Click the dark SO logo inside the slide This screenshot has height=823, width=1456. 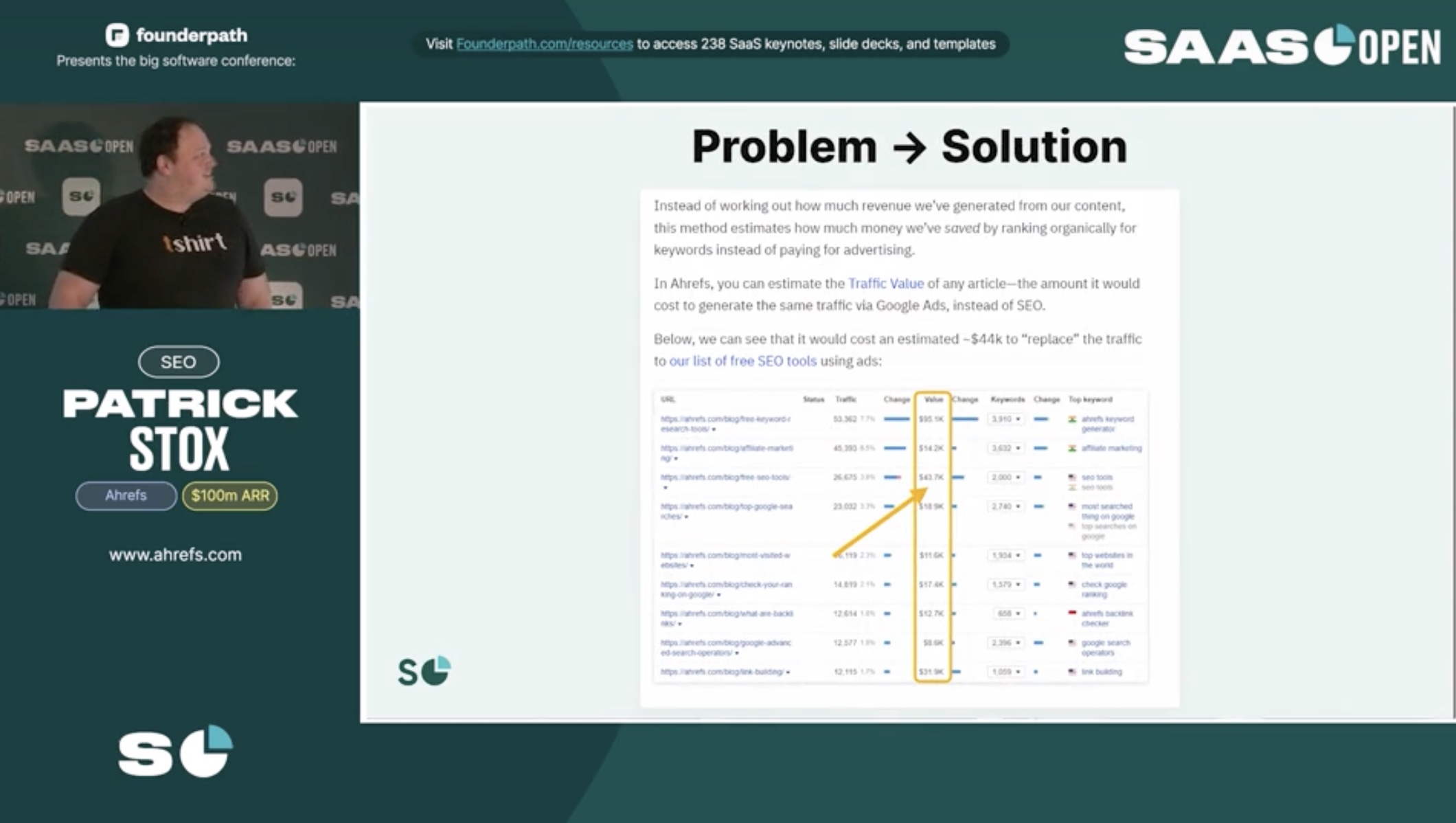pos(424,671)
